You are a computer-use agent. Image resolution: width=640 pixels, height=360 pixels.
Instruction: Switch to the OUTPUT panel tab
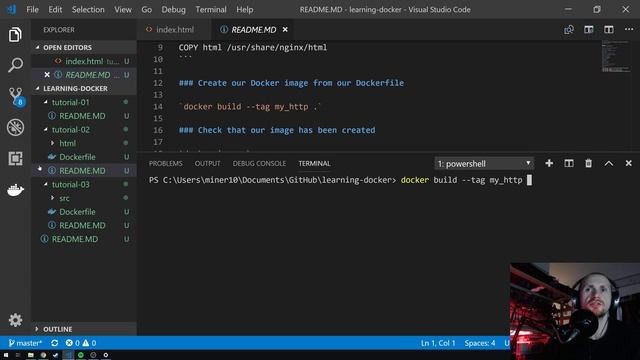[207, 163]
